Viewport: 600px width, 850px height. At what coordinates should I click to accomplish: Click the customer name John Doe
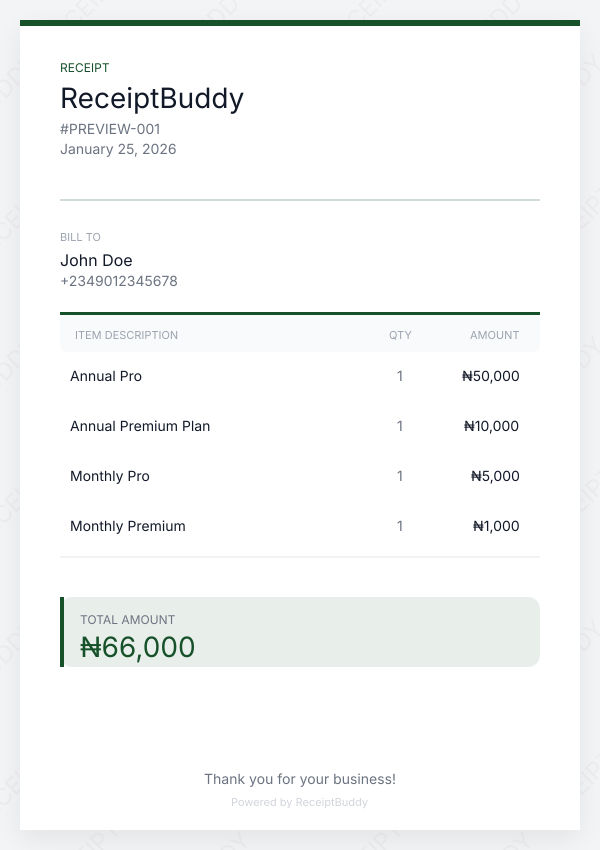click(x=96, y=260)
